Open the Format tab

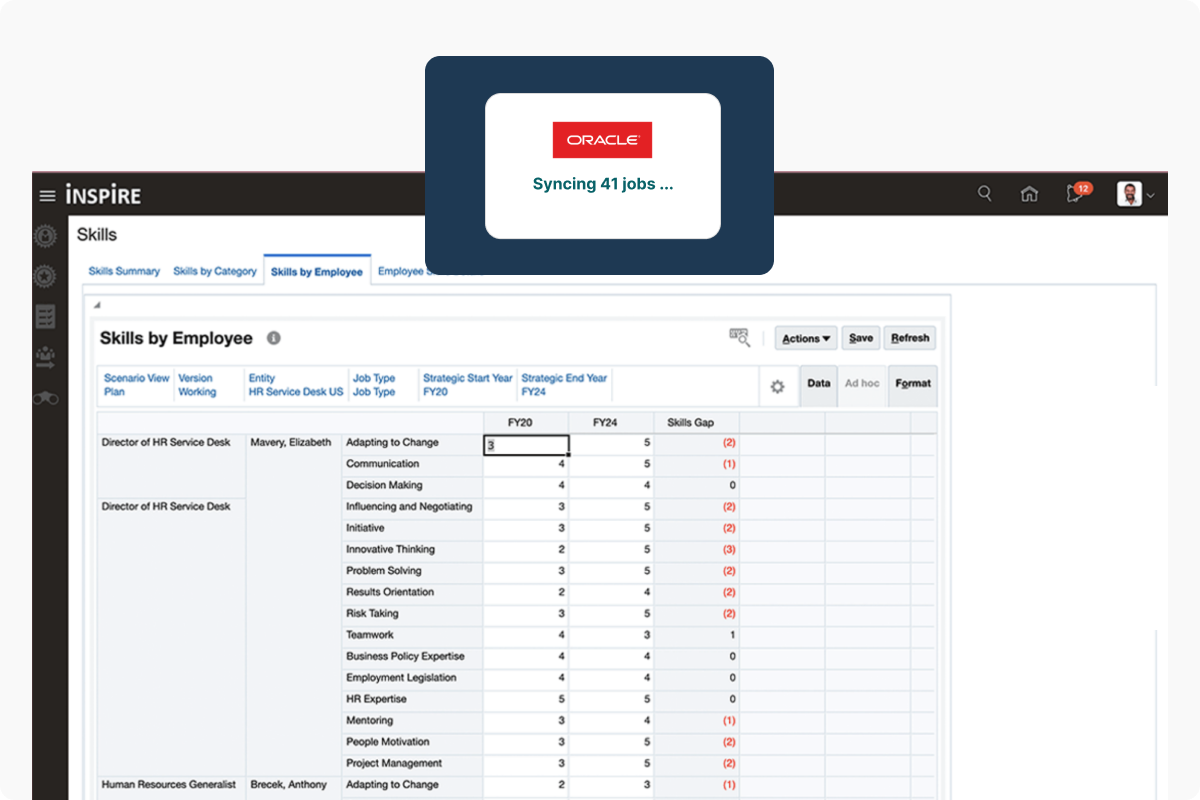[913, 384]
